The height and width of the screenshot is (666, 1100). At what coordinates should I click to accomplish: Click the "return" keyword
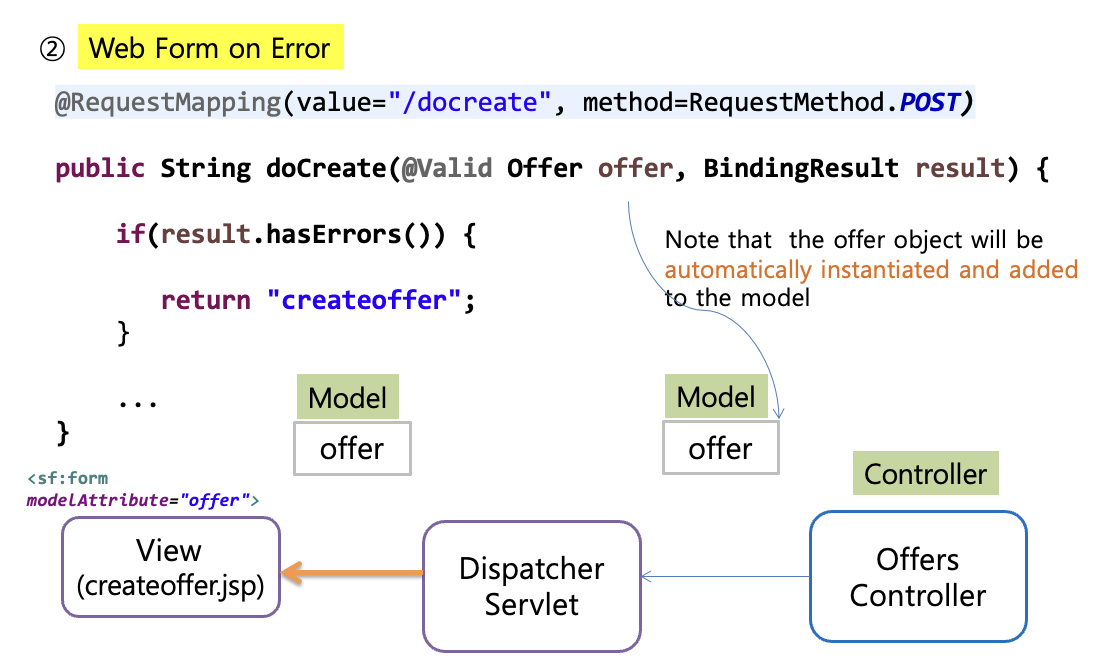coord(206,300)
